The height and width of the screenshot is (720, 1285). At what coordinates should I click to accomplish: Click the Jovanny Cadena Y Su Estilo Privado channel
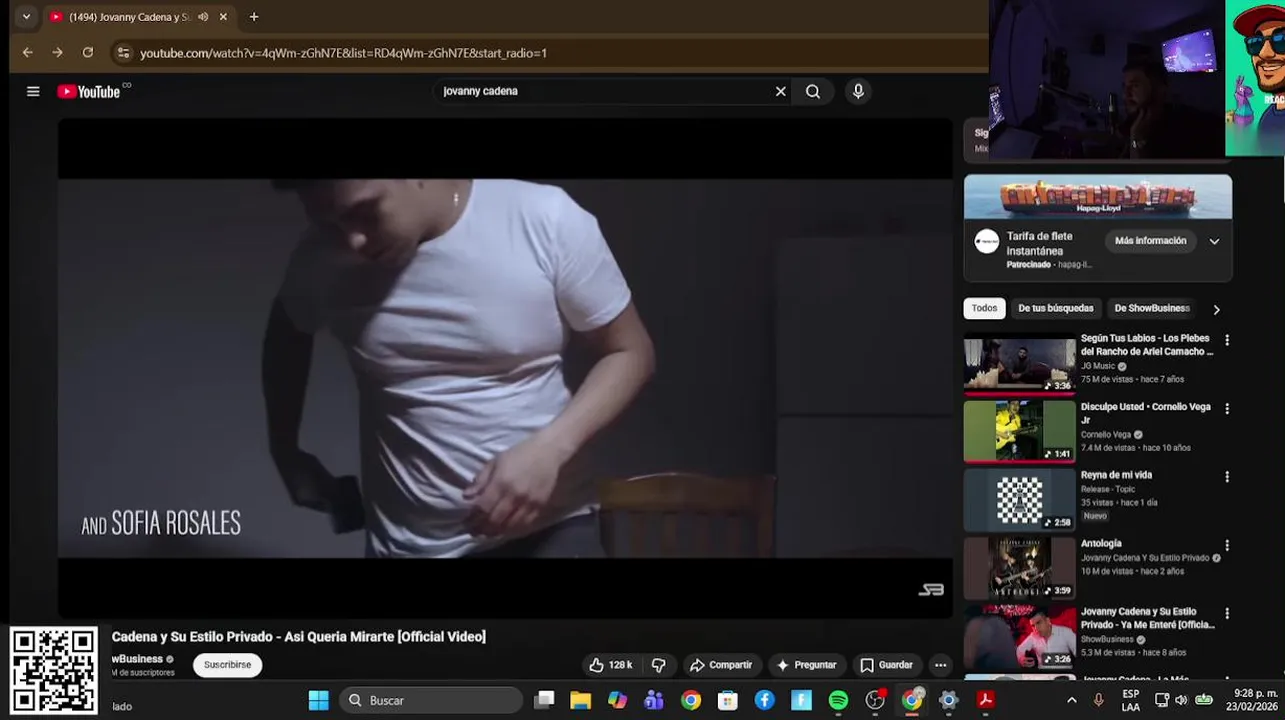(1145, 558)
